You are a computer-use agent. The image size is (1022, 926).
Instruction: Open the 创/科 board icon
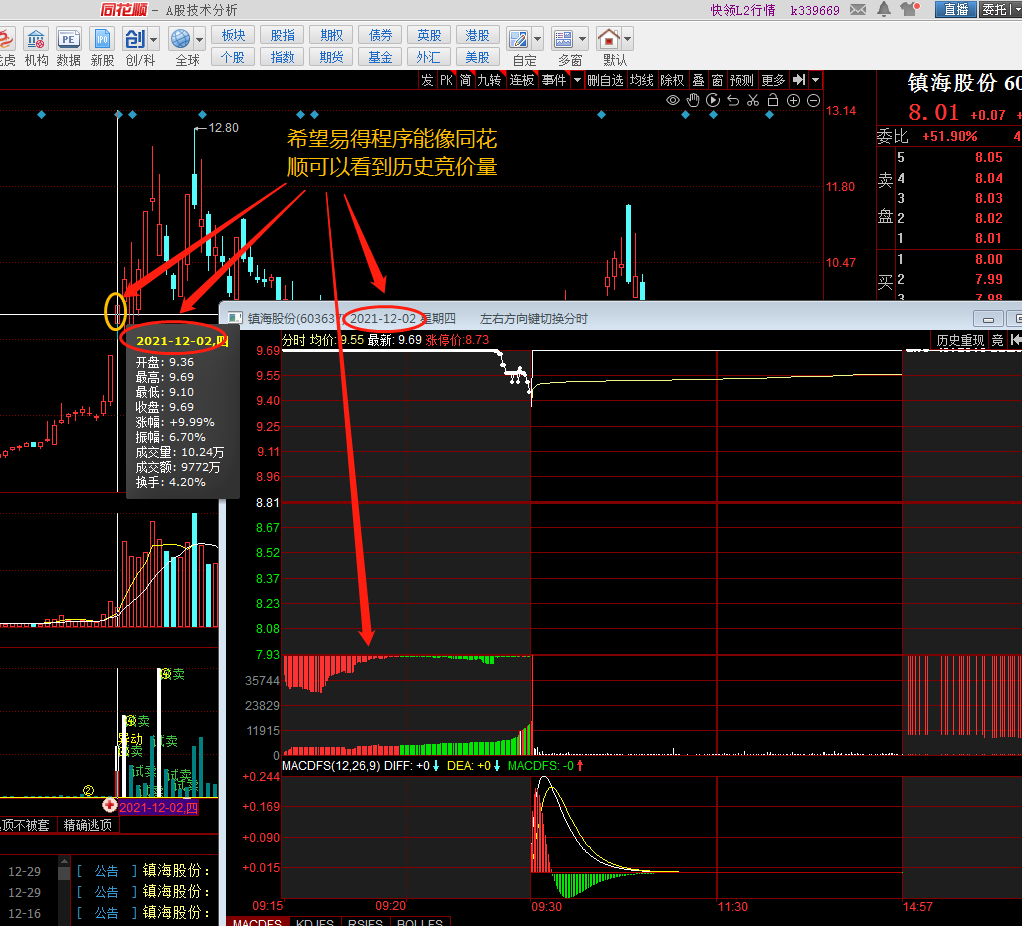click(135, 40)
